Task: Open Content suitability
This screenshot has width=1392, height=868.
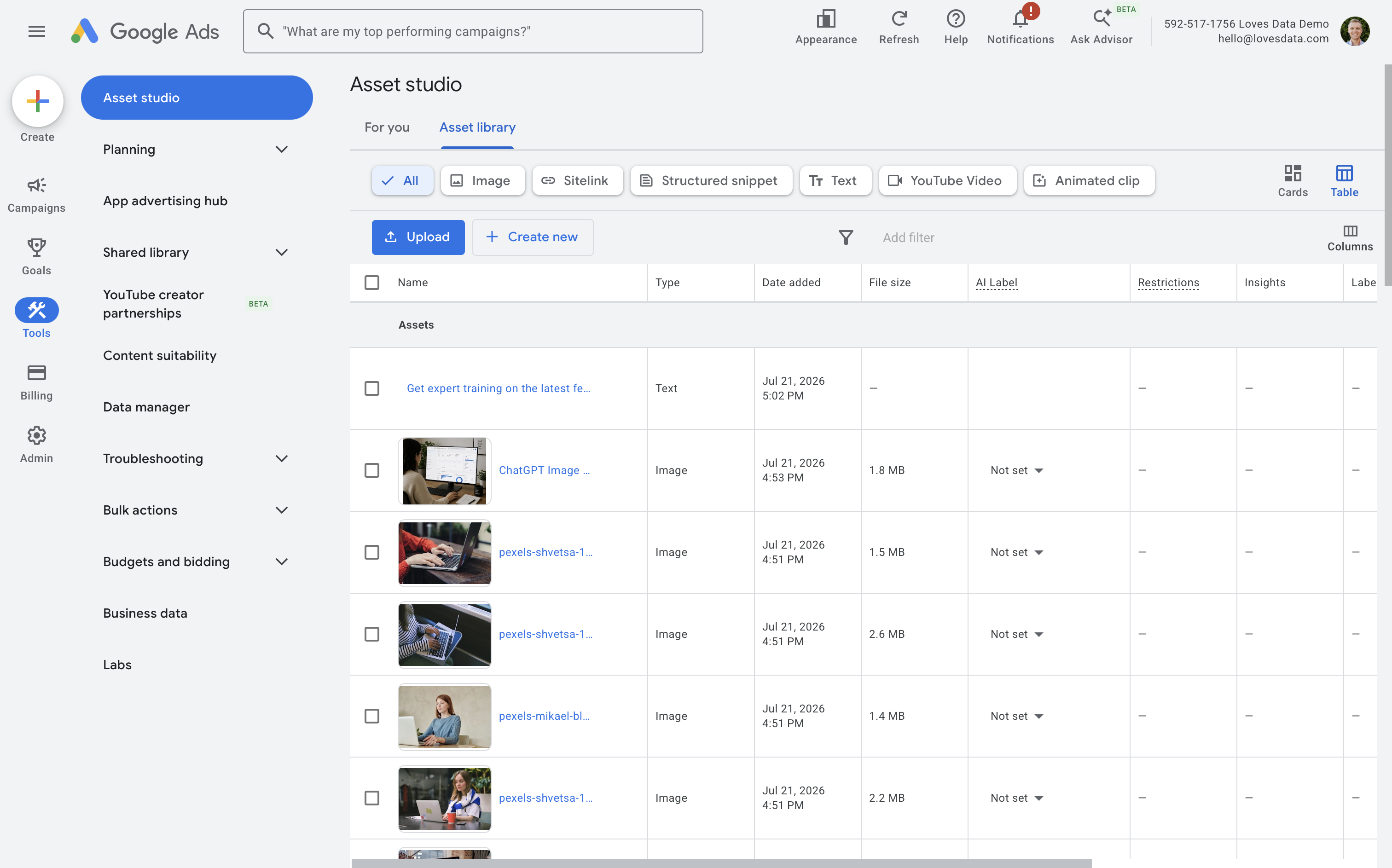Action: point(160,355)
